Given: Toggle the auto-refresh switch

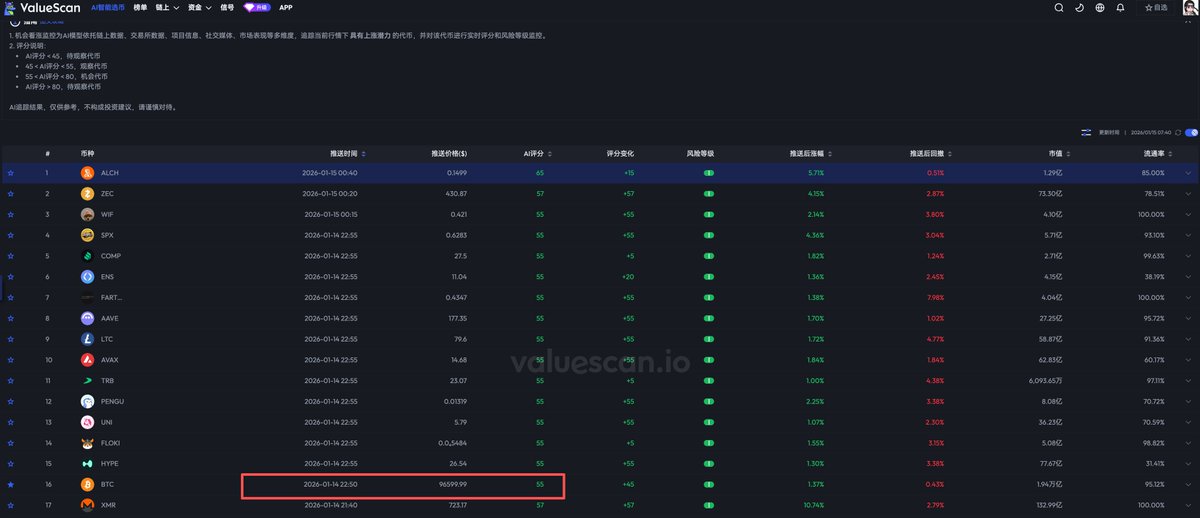Looking at the screenshot, I should [1192, 132].
